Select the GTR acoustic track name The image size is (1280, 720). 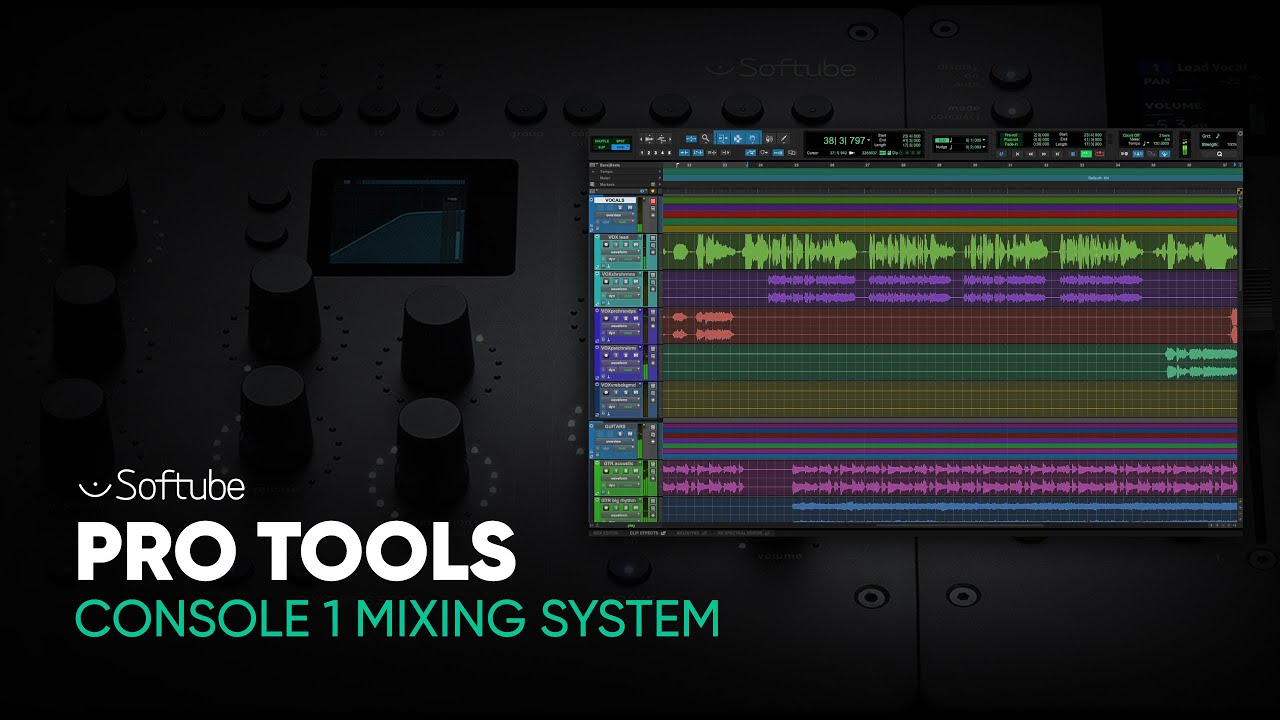click(x=620, y=464)
